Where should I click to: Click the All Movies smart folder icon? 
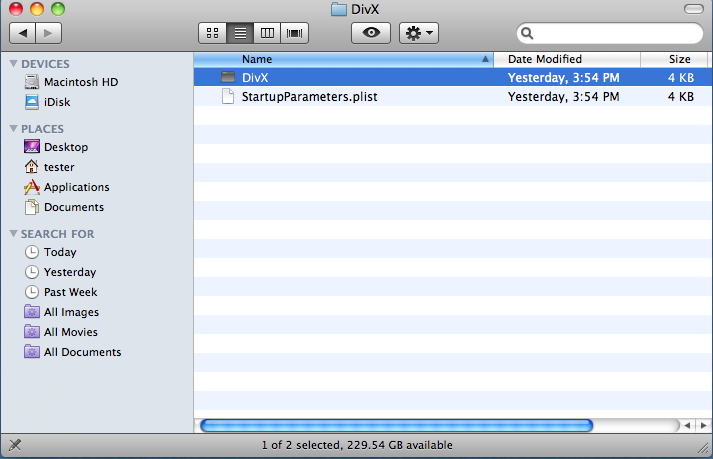(32, 332)
